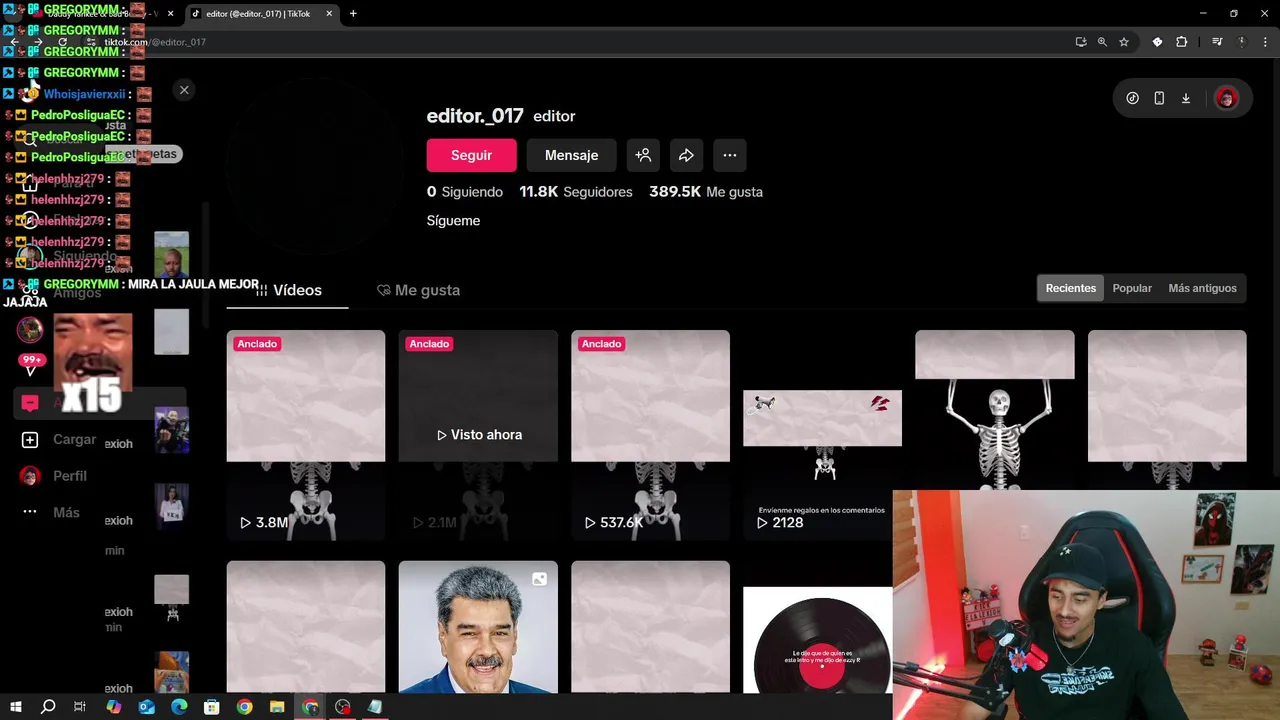Click the phone app icon
1280x720 pixels.
point(1159,98)
